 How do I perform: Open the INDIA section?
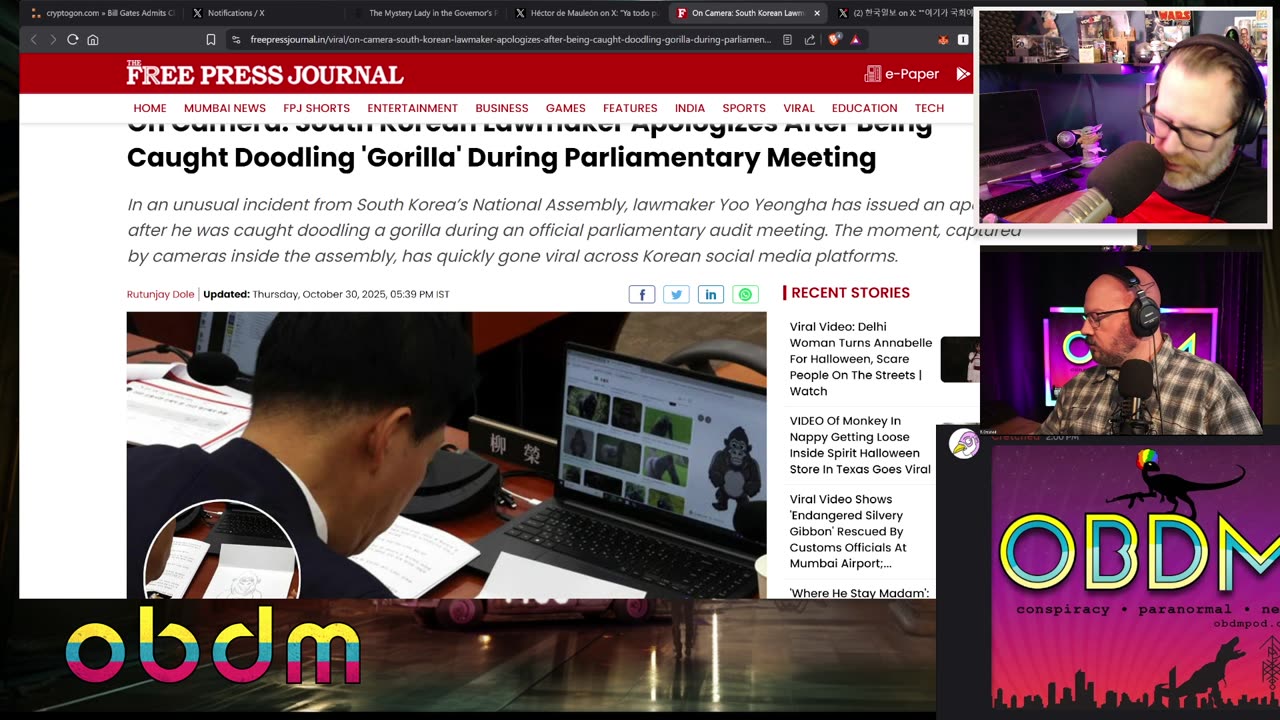690,108
